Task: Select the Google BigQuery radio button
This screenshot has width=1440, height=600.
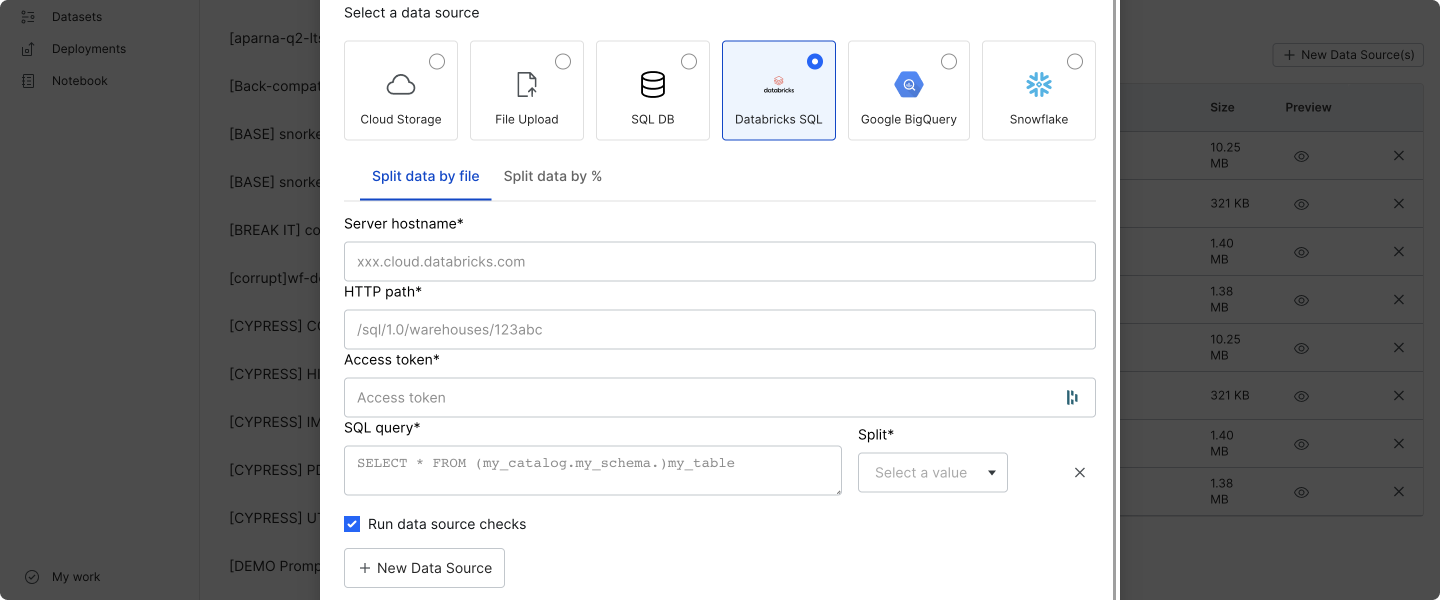Action: coord(949,62)
